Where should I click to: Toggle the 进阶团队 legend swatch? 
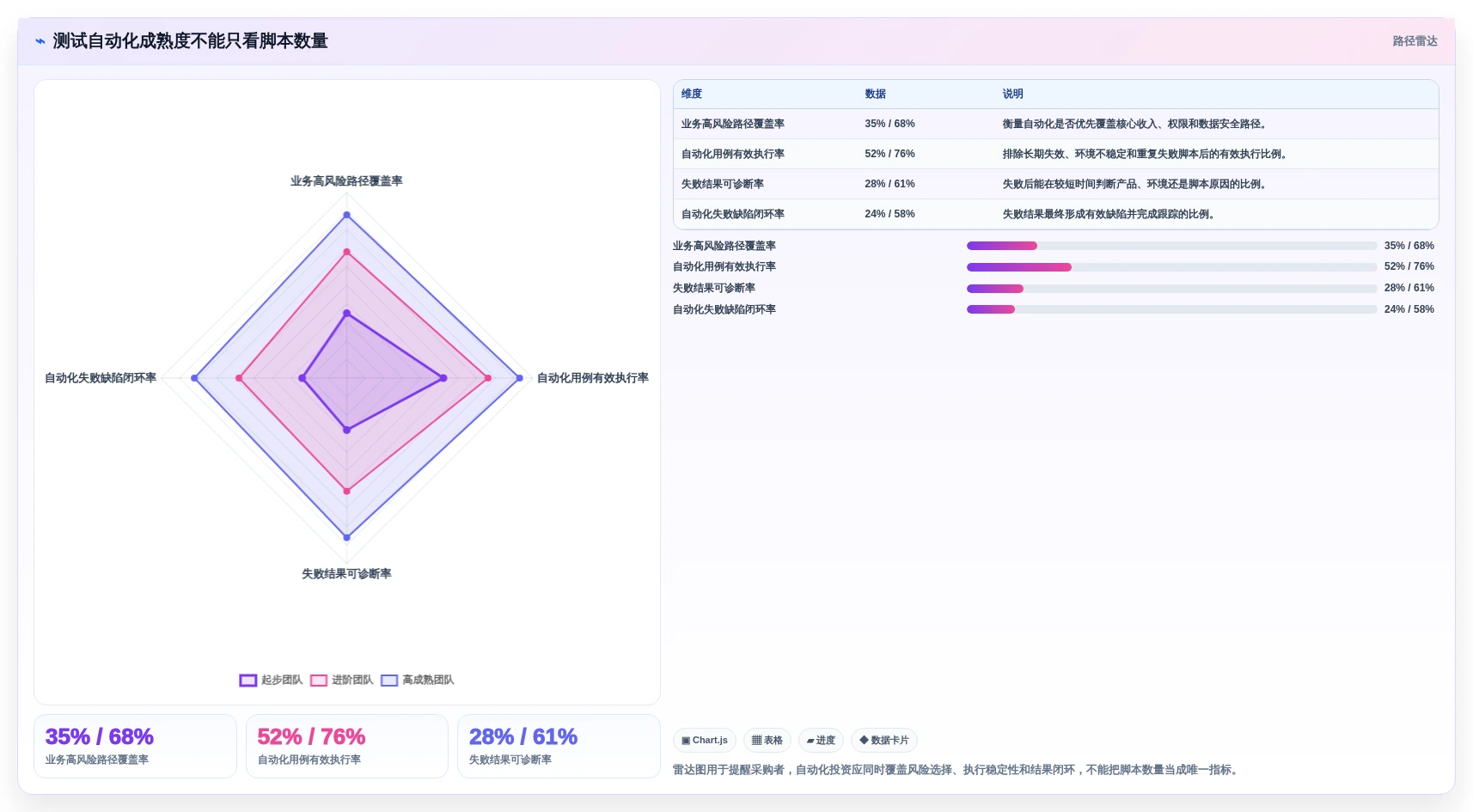coord(319,681)
